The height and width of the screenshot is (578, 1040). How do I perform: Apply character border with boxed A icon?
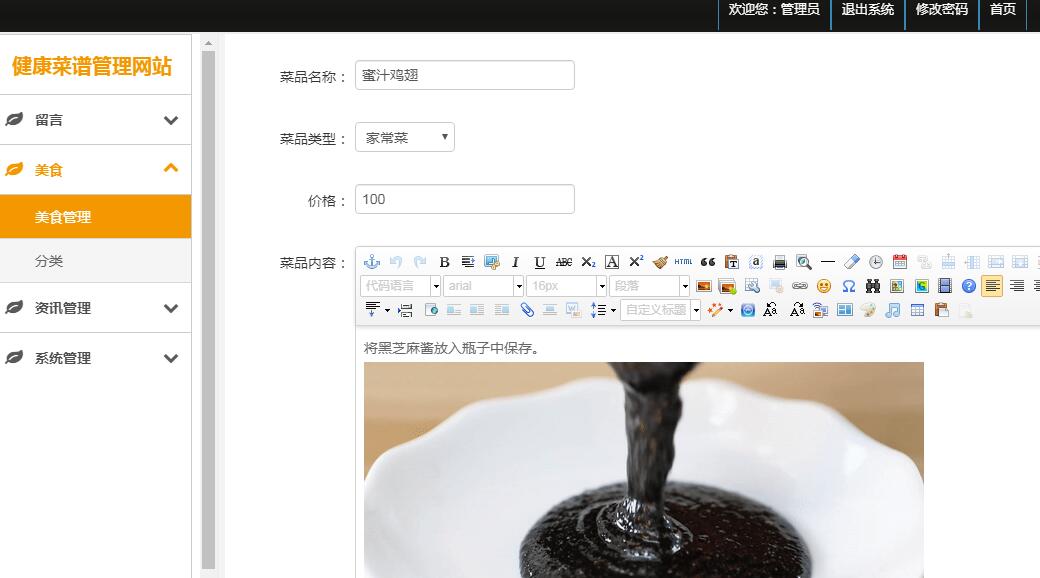point(612,262)
